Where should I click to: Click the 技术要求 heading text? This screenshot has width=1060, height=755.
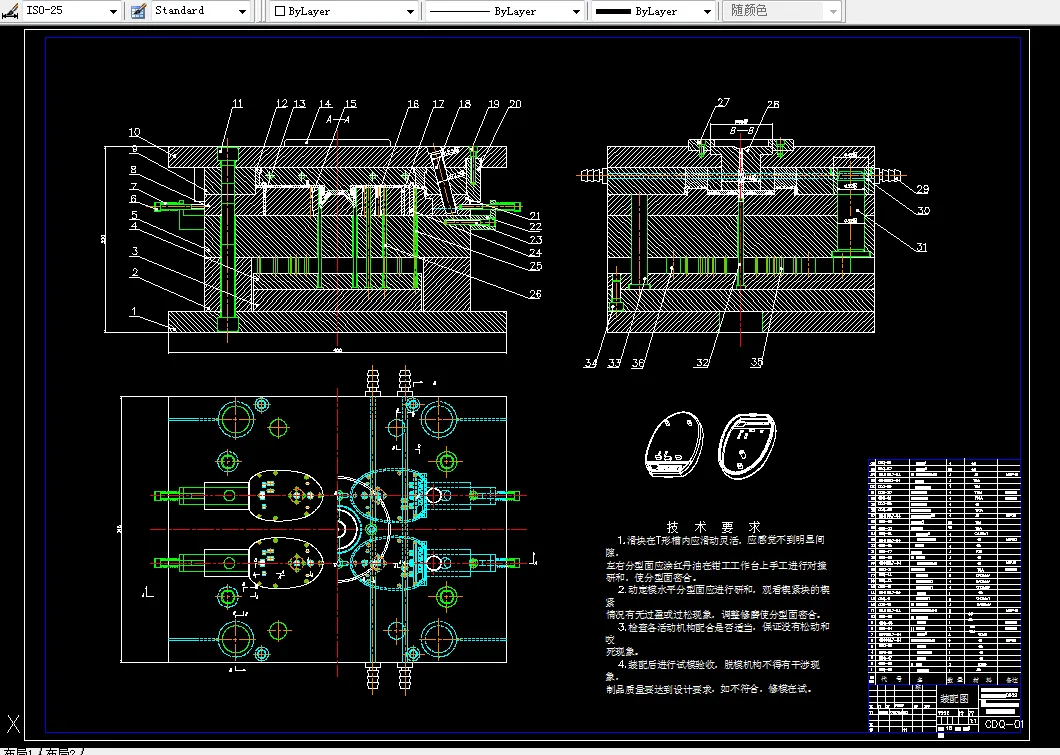[713, 527]
